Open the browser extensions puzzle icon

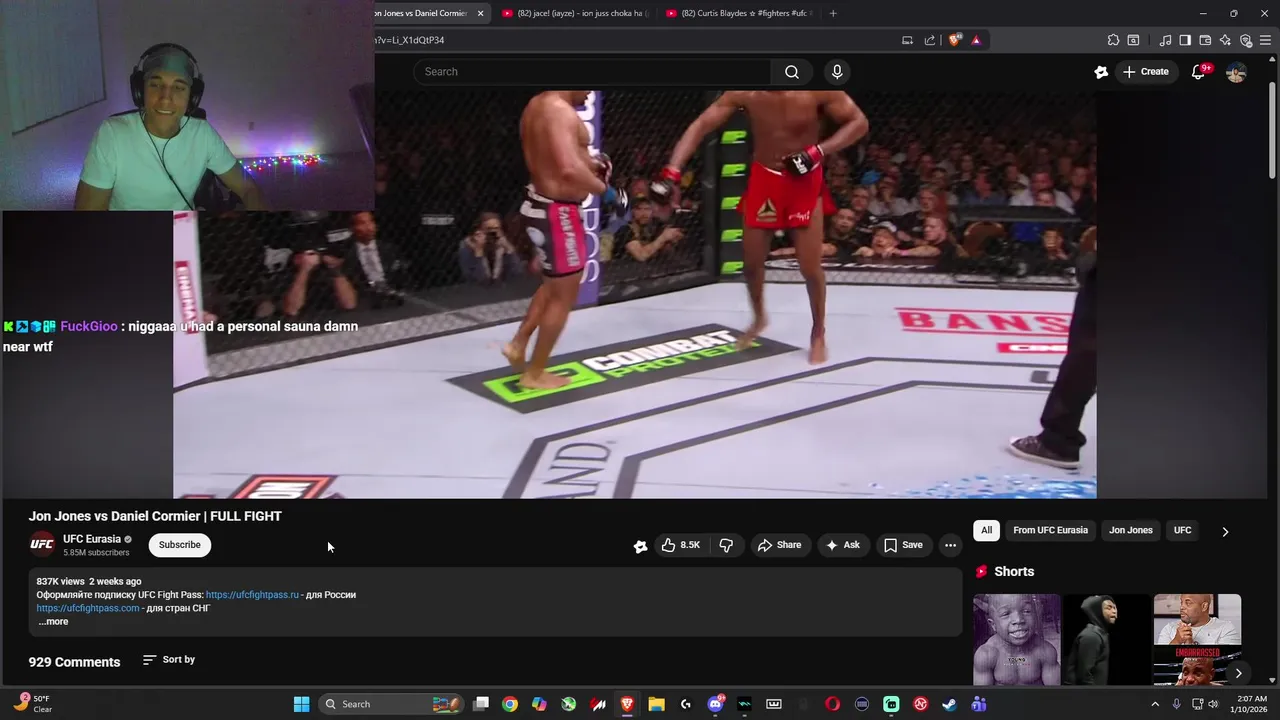point(1113,40)
